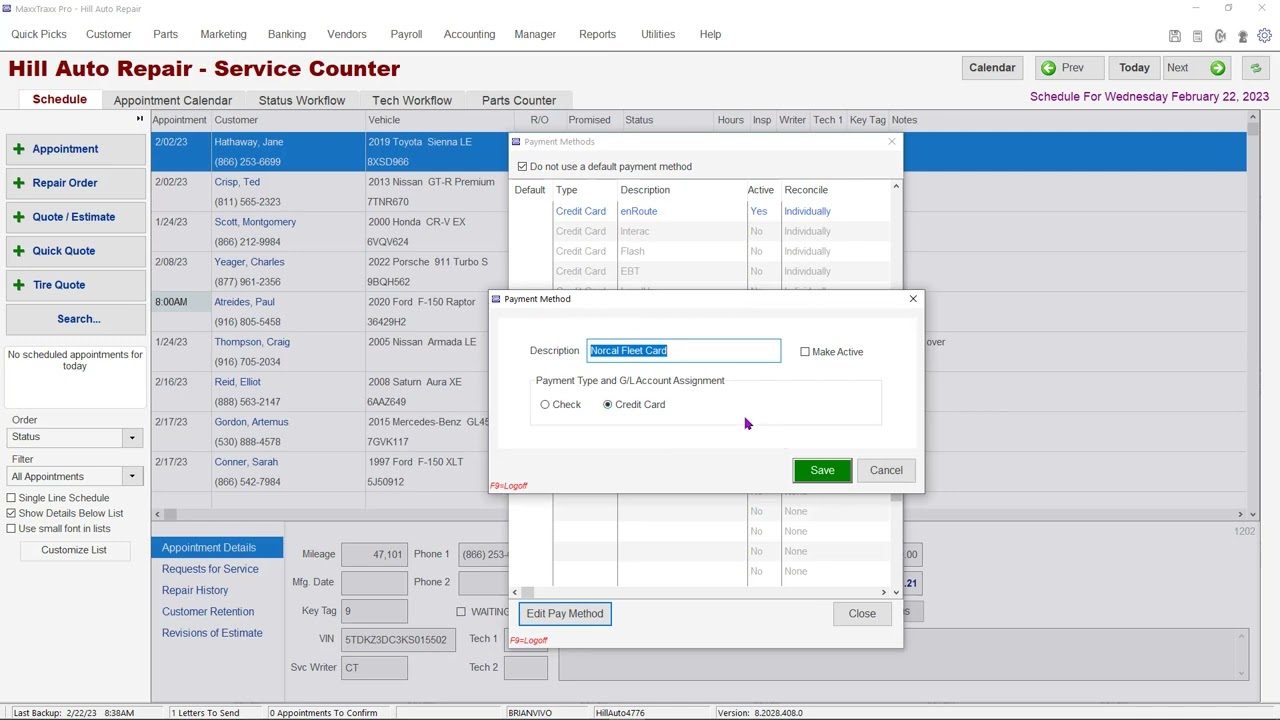1280x720 pixels.
Task: Open the Payroll menu
Action: [406, 34]
